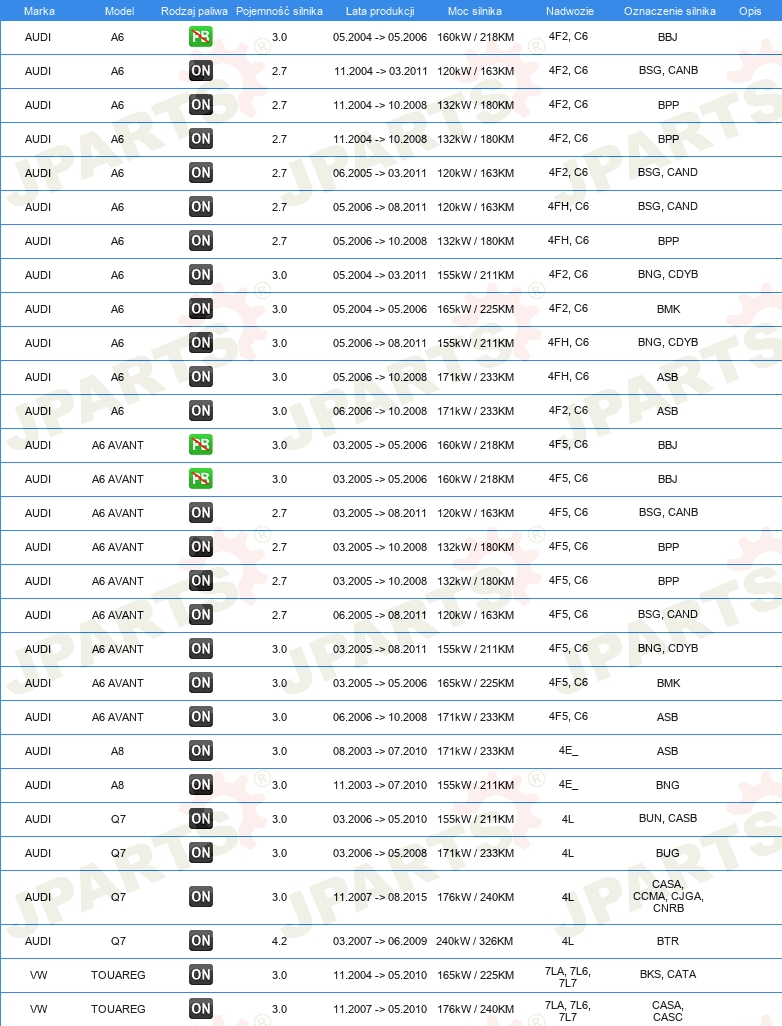Click the ON icon in the Q7 BUN, CASB row
This screenshot has width=782, height=1026.
[200, 819]
